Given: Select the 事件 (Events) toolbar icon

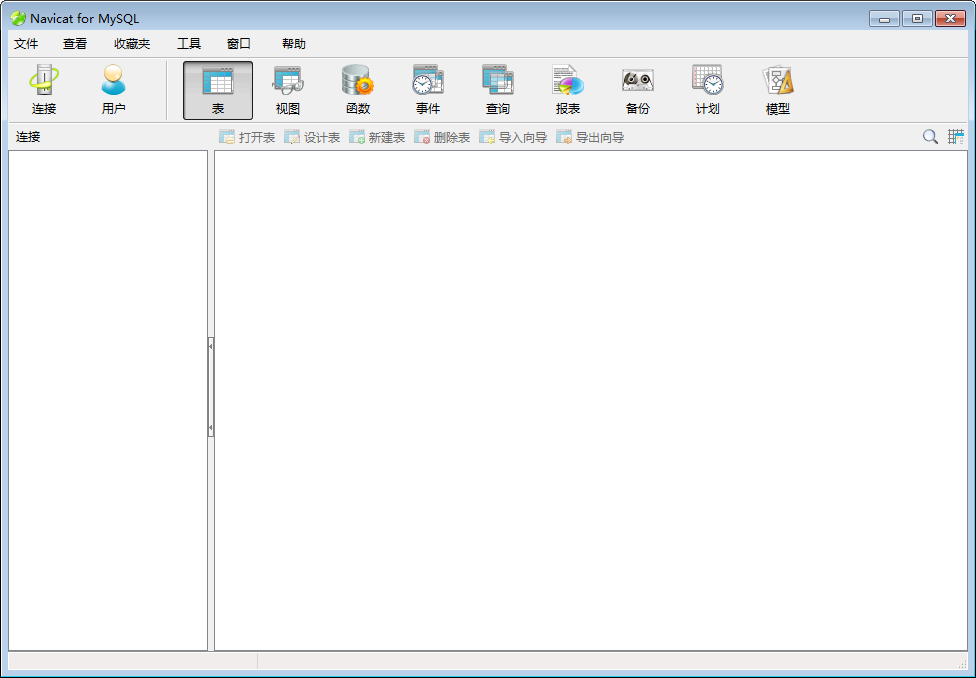Looking at the screenshot, I should [427, 88].
